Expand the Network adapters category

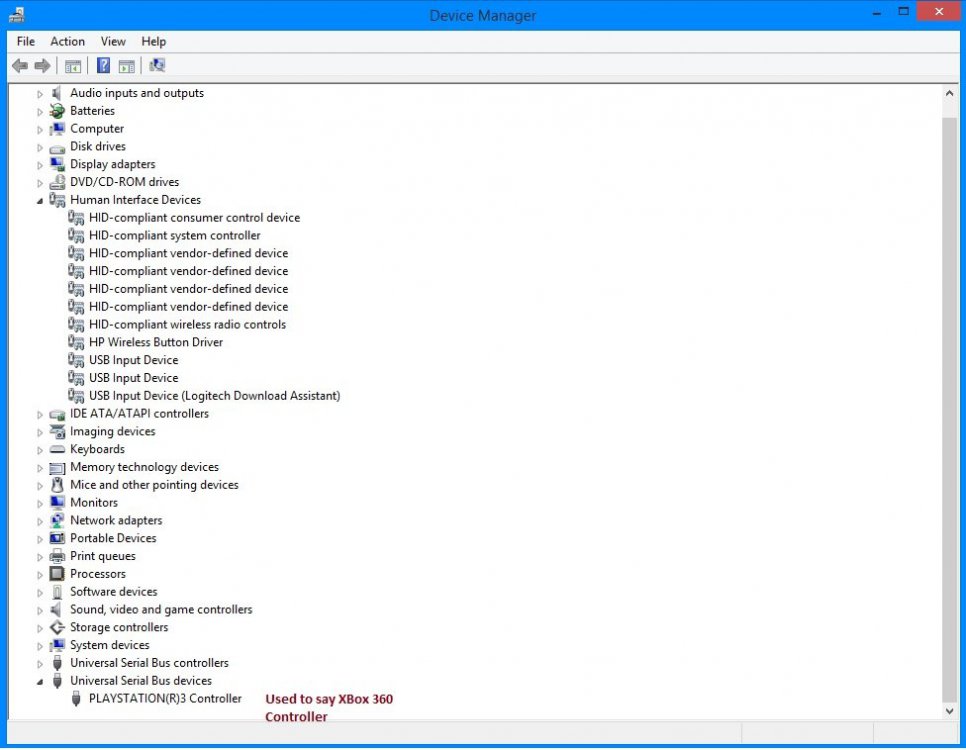(41, 521)
